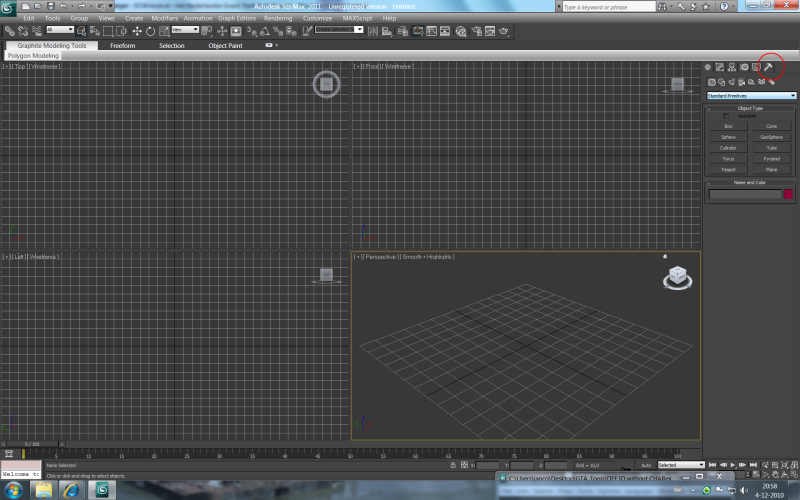The width and height of the screenshot is (800, 500).
Task: Switch to the Object Paint ribbon tab
Action: pos(225,45)
